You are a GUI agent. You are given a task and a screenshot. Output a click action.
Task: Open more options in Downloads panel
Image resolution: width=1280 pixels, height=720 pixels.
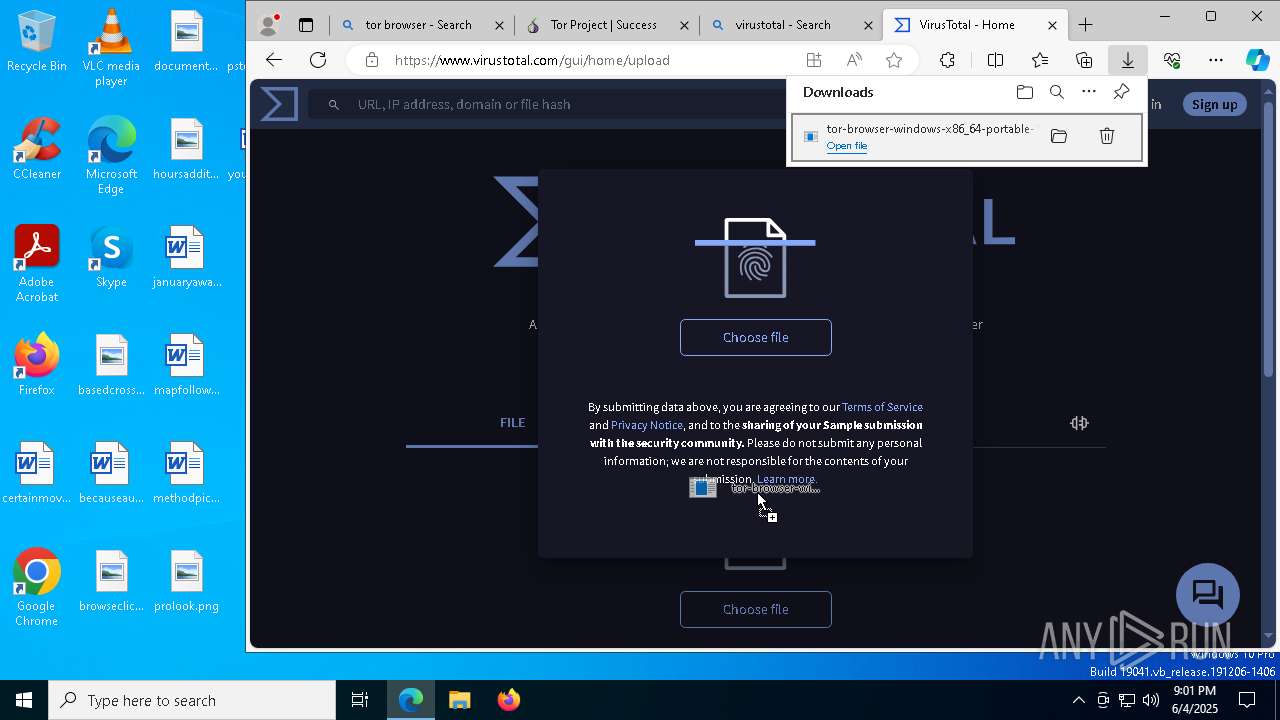1089,92
